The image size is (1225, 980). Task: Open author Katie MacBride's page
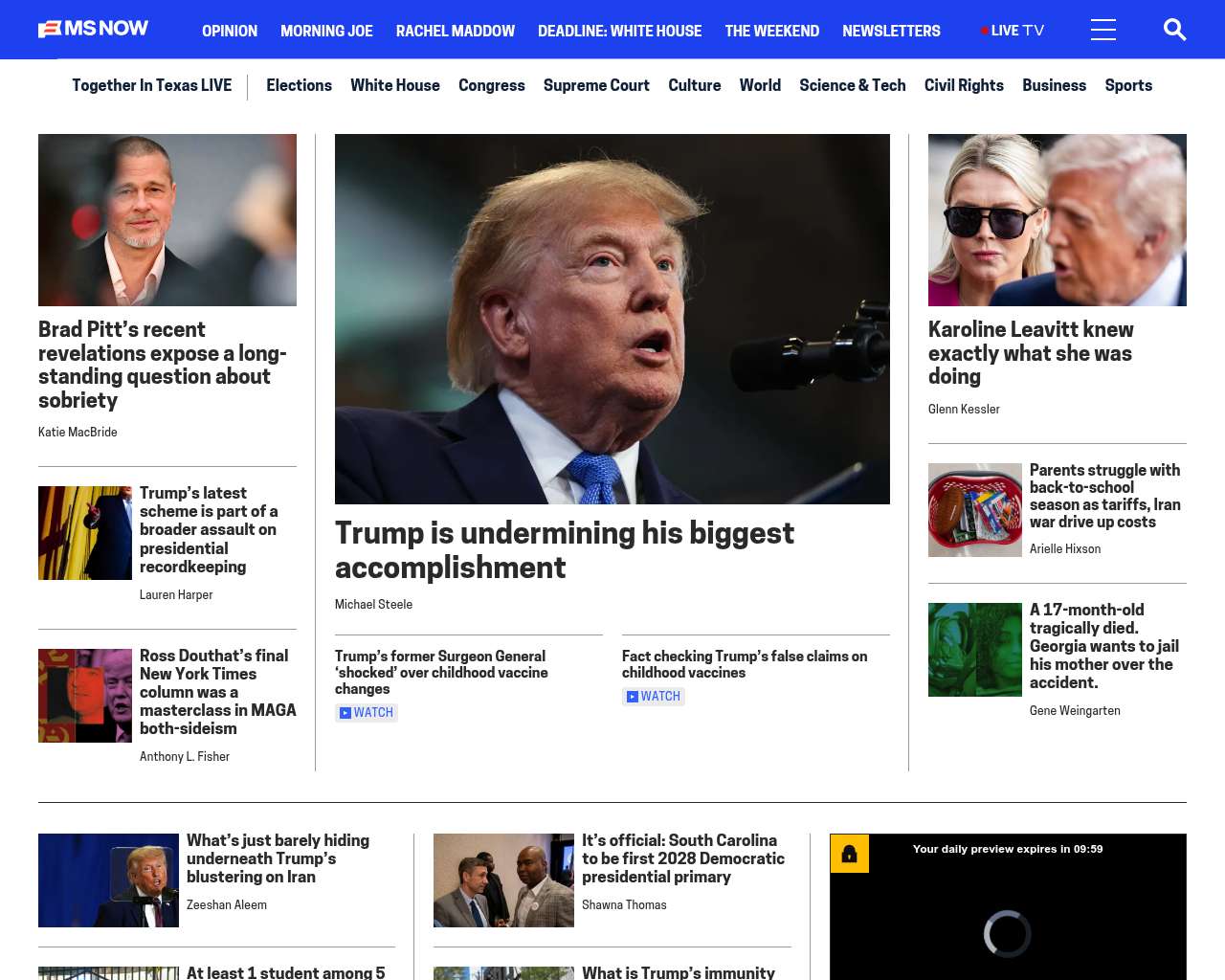tap(78, 433)
